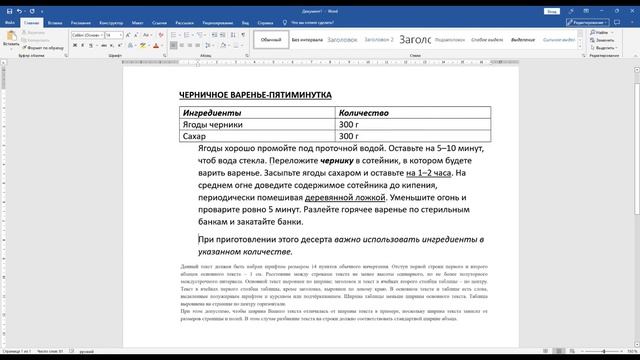The image size is (640, 360).
Task: Decrease paragraph indent
Action: pos(215,35)
